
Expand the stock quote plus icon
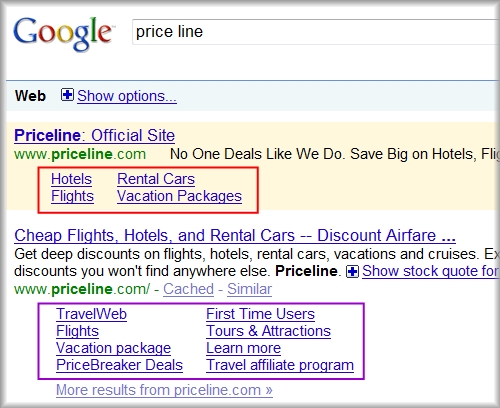click(352, 272)
